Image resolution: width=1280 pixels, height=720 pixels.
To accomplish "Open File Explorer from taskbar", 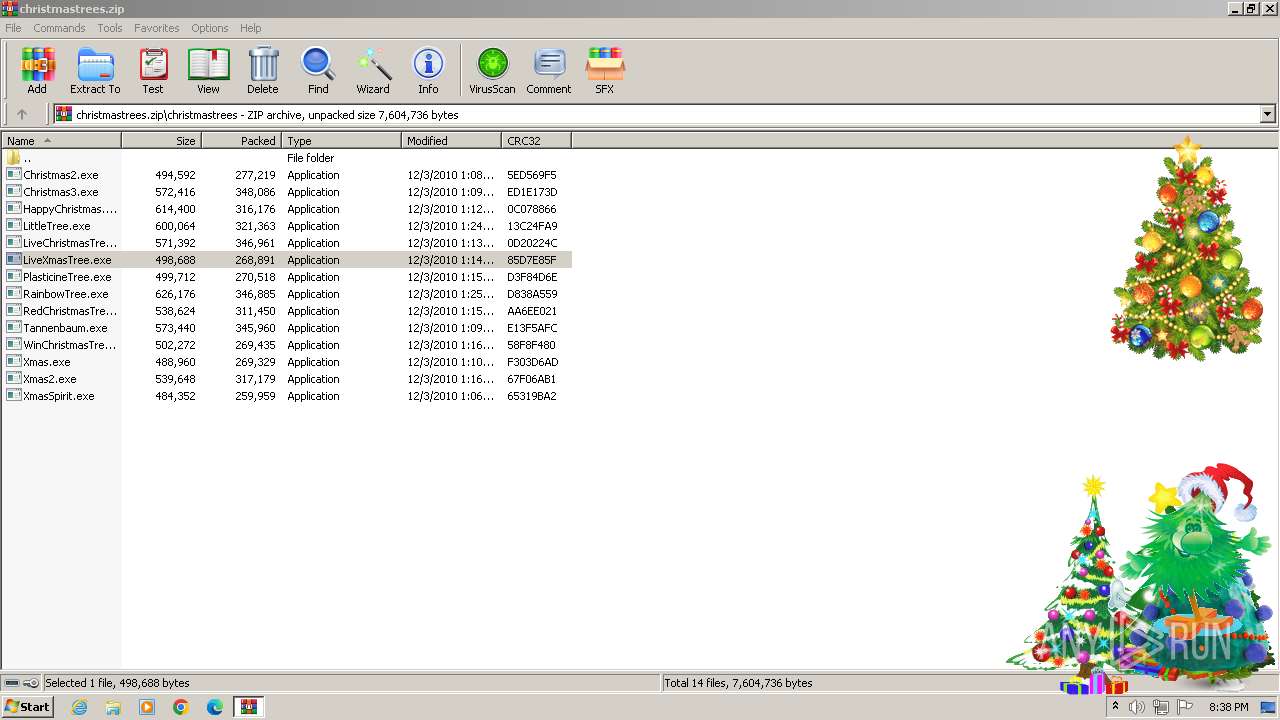I will (x=113, y=707).
